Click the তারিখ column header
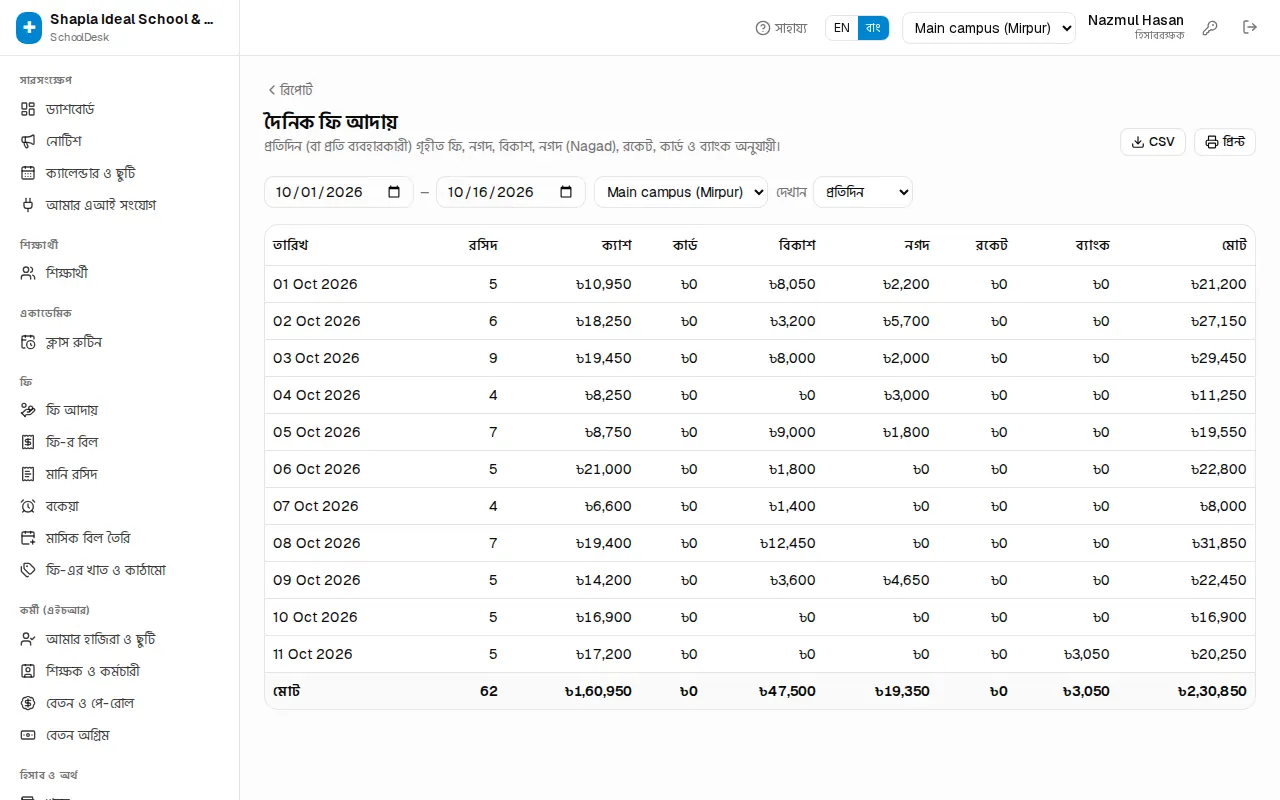 tap(291, 245)
